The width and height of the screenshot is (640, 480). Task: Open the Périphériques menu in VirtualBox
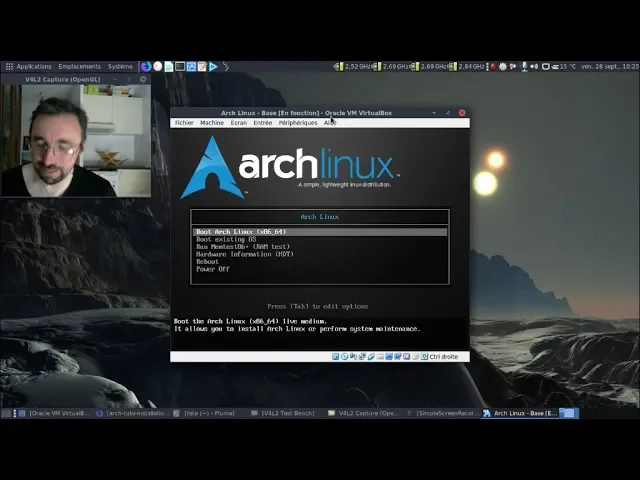click(x=298, y=123)
